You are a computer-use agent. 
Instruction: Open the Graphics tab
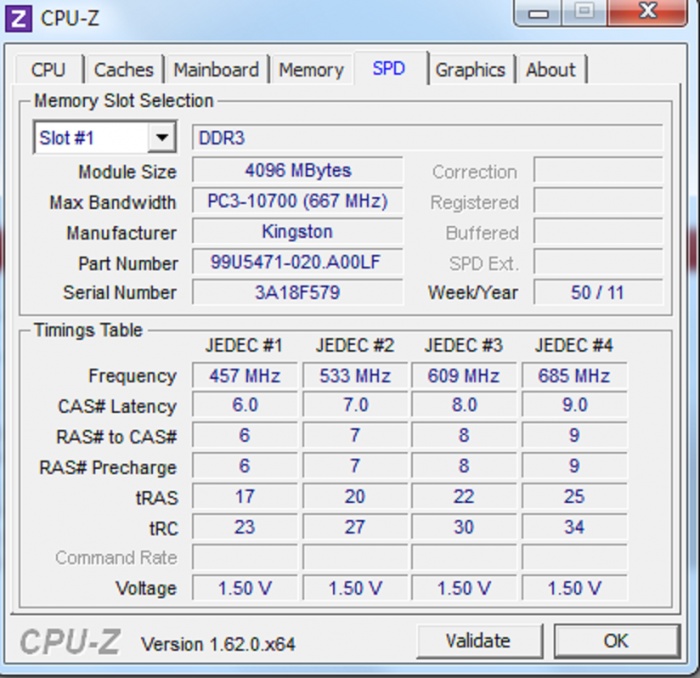click(470, 70)
